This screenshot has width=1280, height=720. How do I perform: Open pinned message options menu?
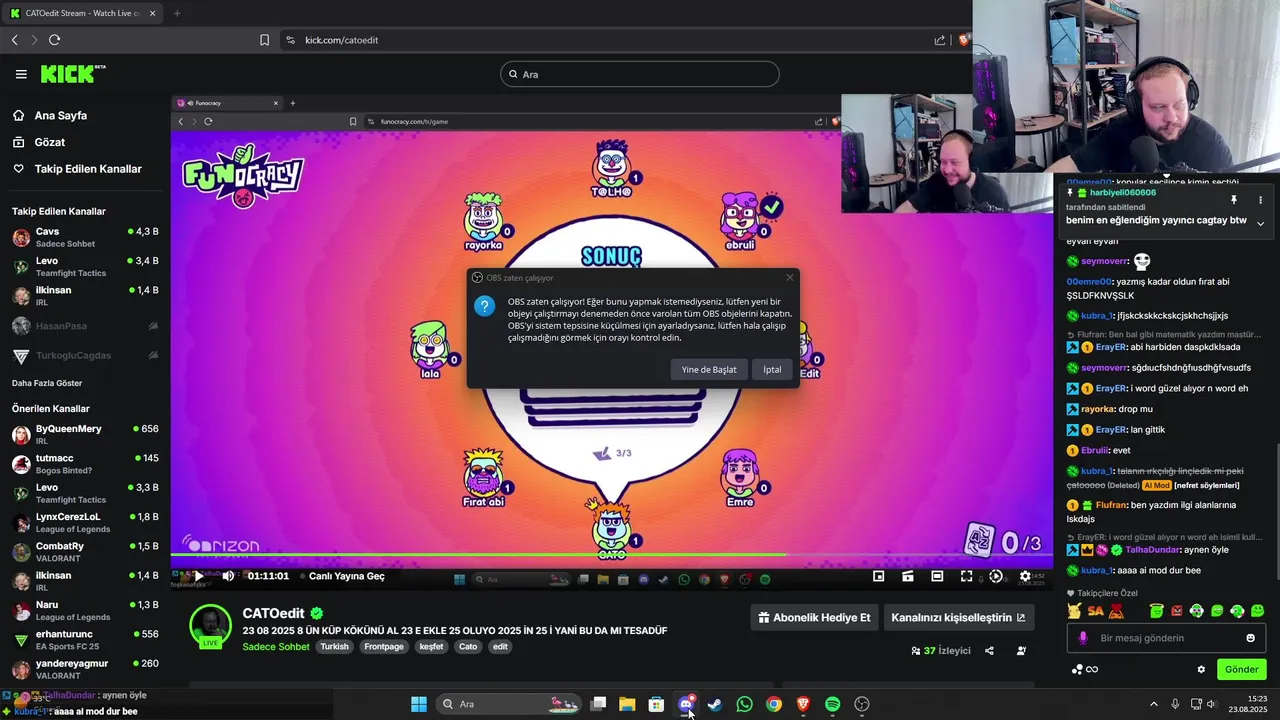click(x=1260, y=200)
